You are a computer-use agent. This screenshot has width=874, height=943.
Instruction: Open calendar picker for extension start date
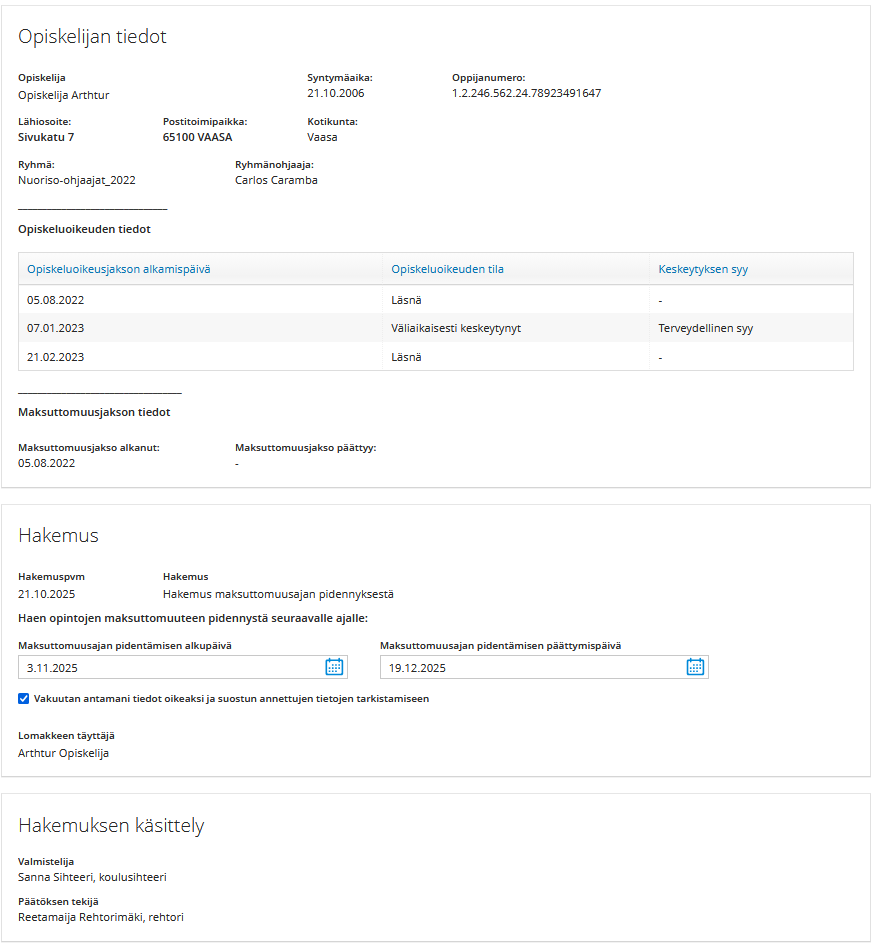334,667
